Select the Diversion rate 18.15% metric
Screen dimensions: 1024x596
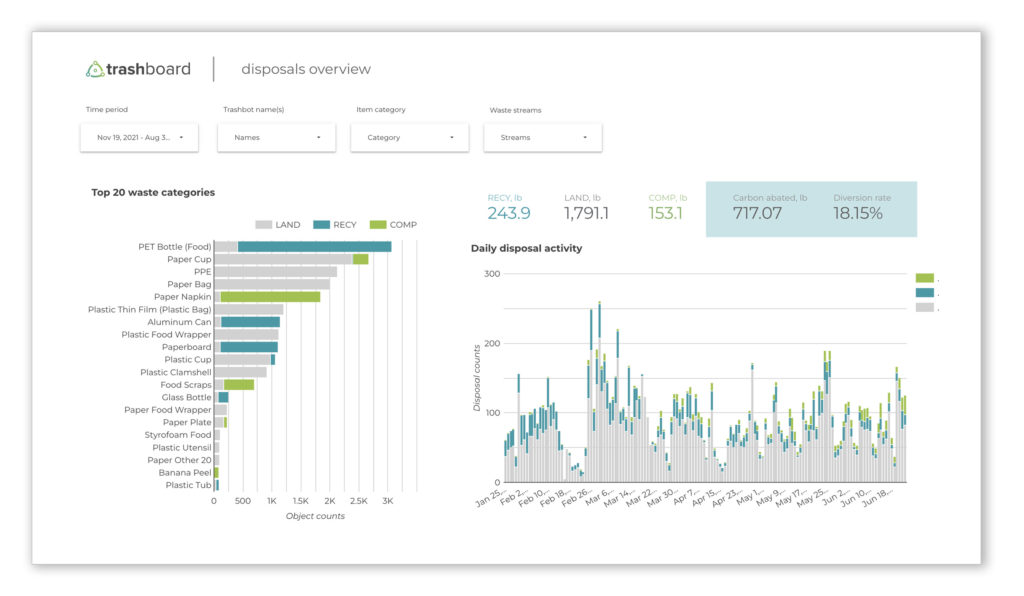tap(858, 208)
